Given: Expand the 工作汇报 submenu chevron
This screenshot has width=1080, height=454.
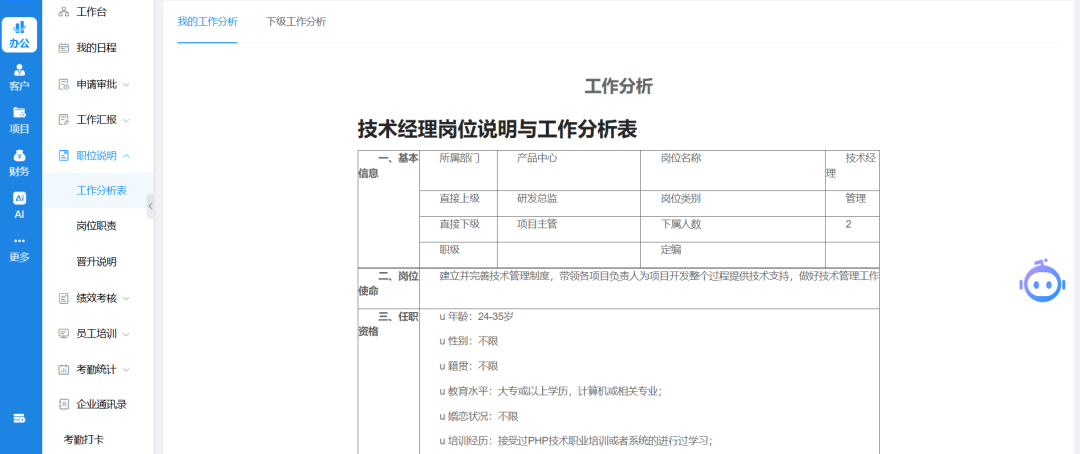Looking at the screenshot, I should 126,121.
